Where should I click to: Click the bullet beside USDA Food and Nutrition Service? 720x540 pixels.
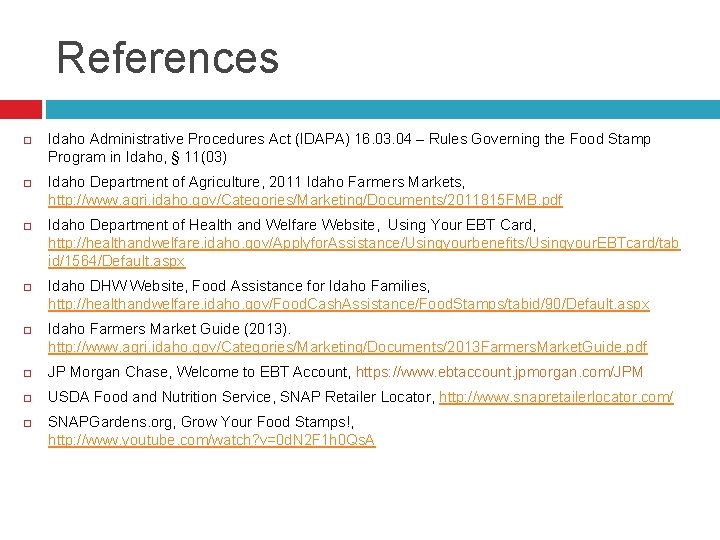[x=28, y=398]
